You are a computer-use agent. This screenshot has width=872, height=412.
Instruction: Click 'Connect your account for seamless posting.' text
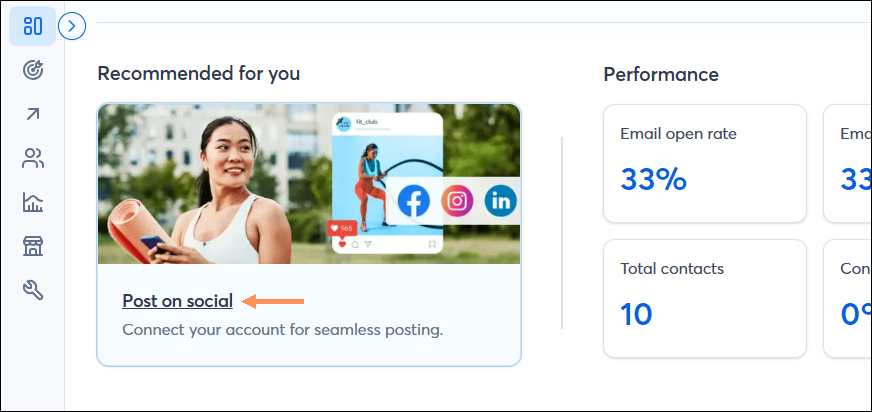coord(283,330)
